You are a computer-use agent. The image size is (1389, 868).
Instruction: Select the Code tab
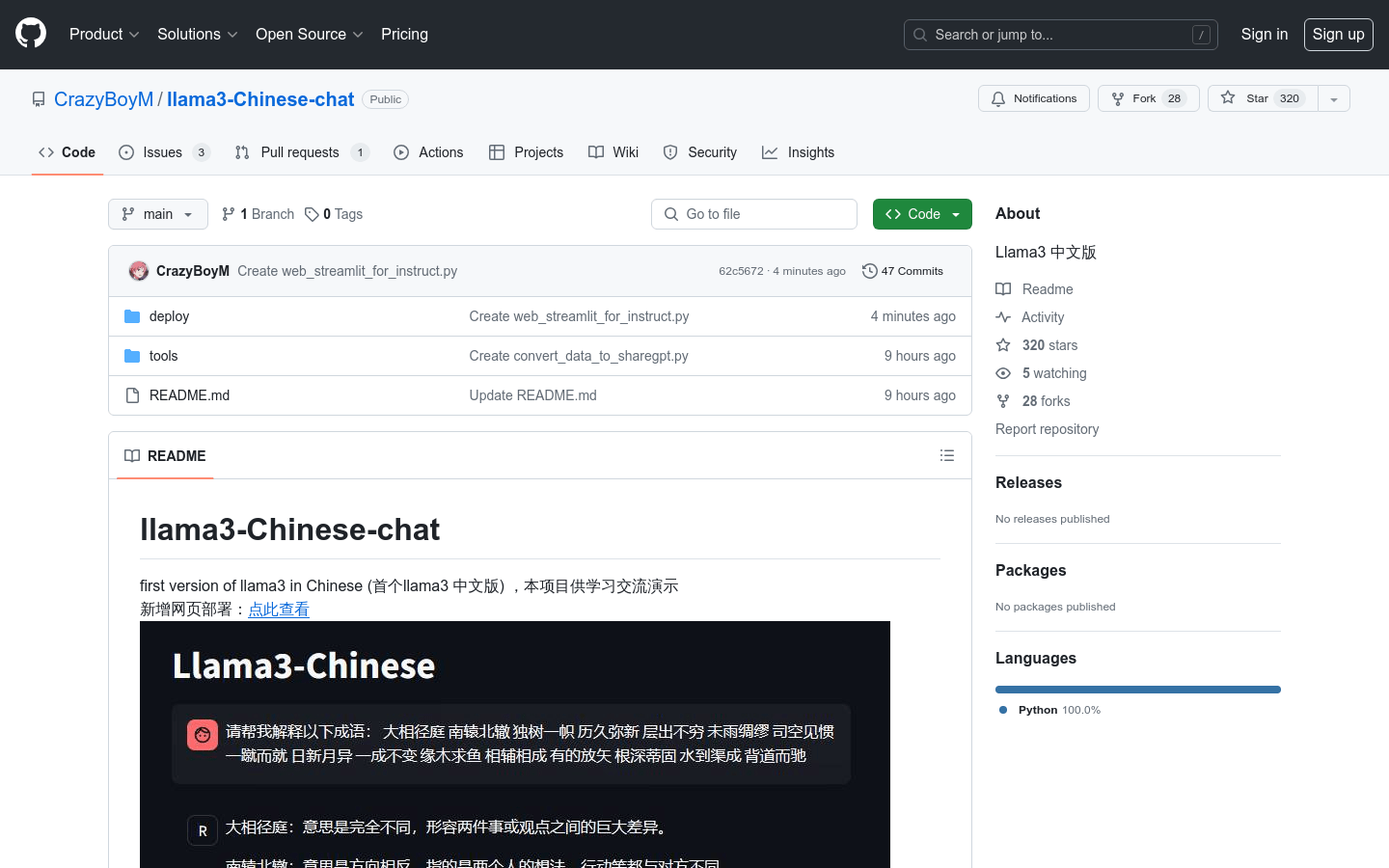point(67,152)
